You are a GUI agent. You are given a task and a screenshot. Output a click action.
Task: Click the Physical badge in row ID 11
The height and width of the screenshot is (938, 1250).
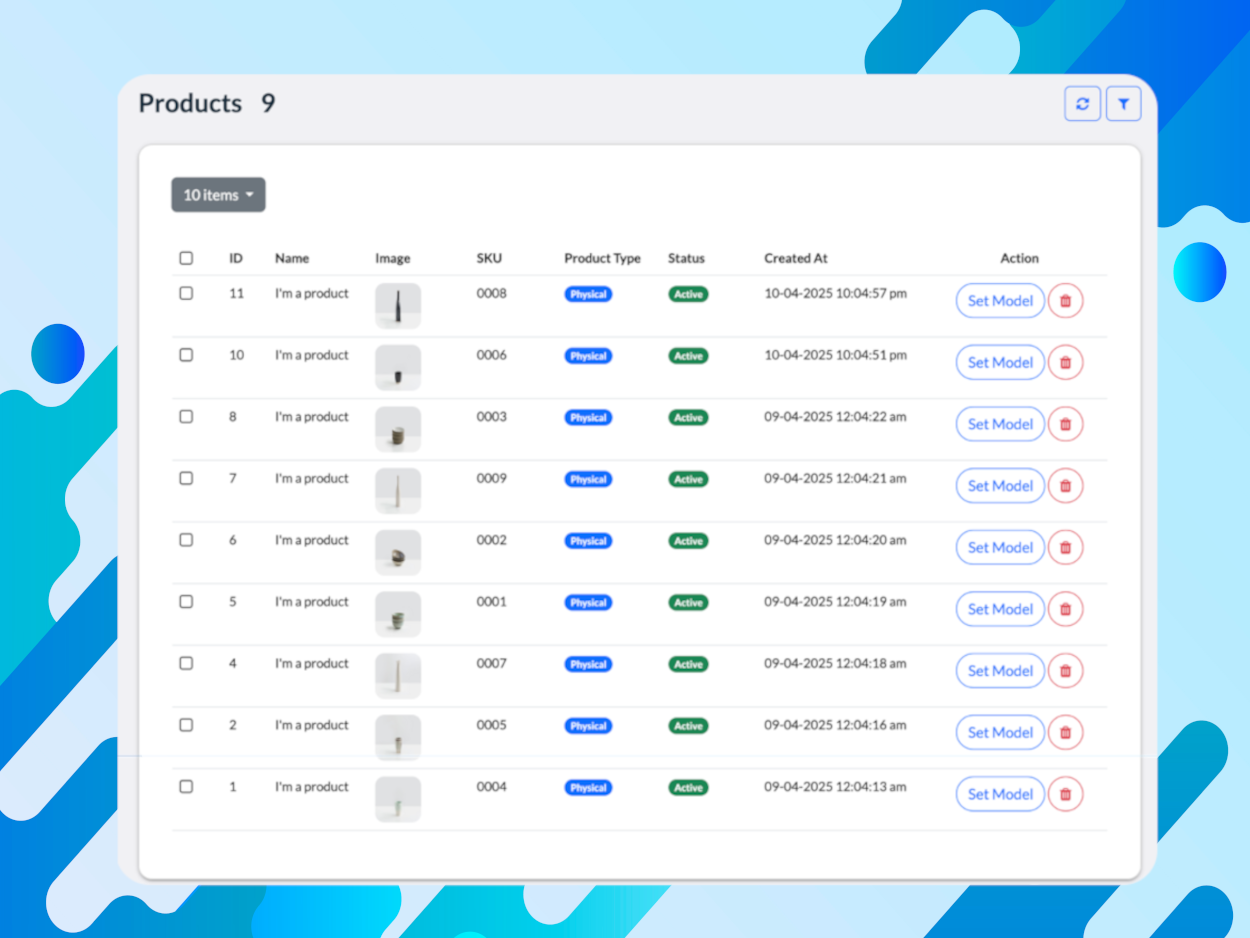tap(588, 294)
